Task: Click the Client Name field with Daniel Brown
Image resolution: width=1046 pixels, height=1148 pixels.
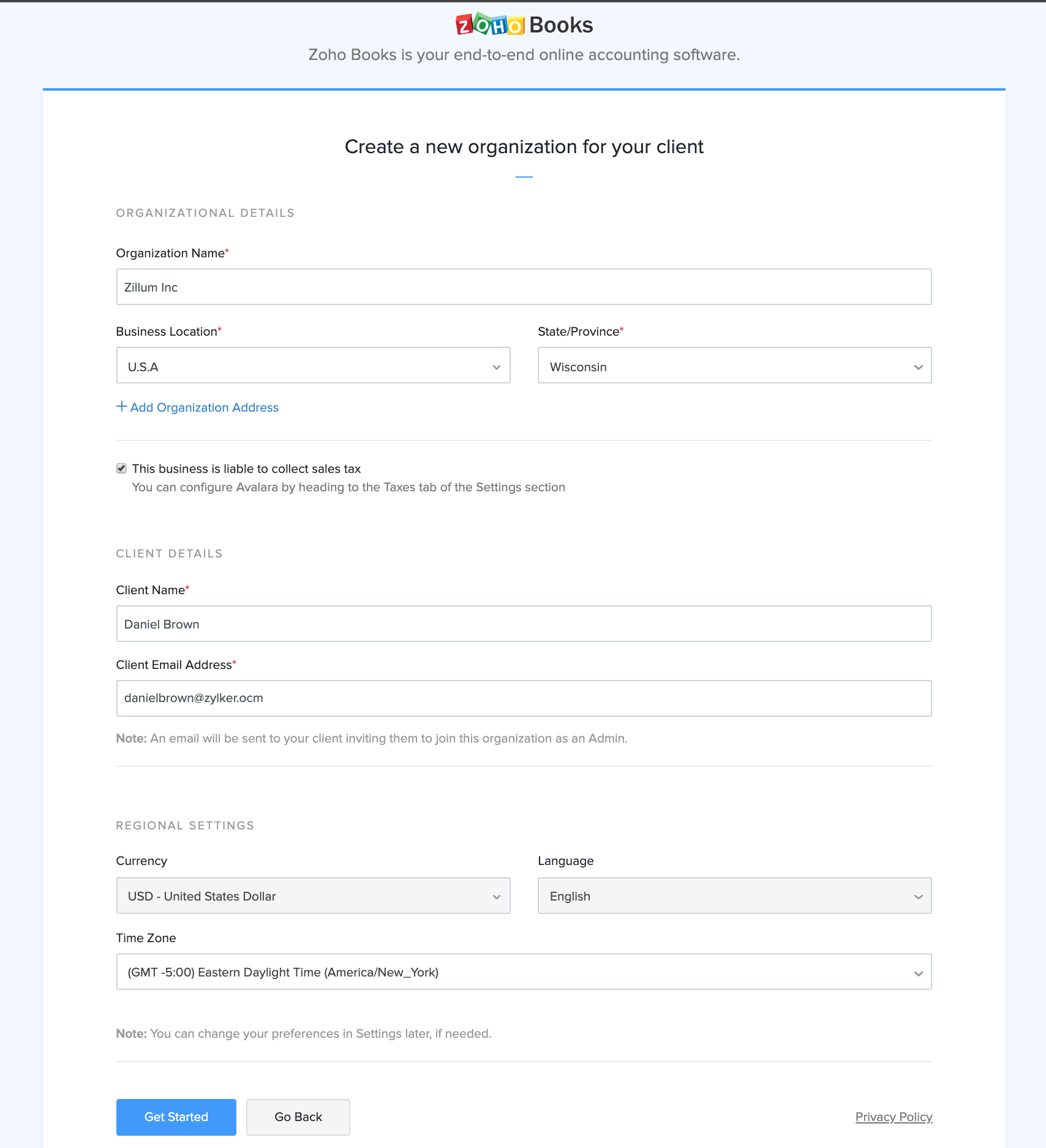Action: pos(524,624)
